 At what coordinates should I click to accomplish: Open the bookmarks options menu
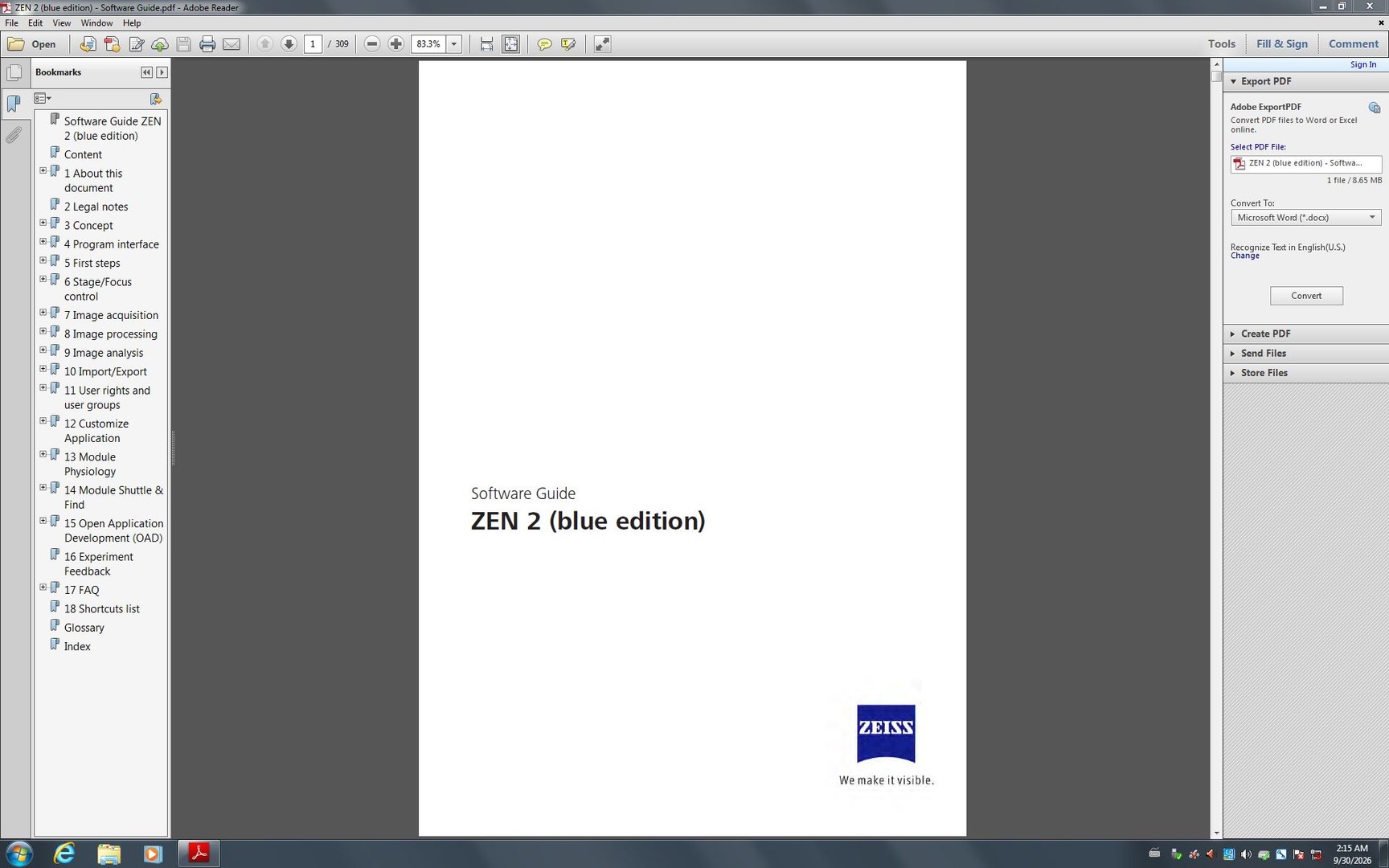pyautogui.click(x=43, y=98)
